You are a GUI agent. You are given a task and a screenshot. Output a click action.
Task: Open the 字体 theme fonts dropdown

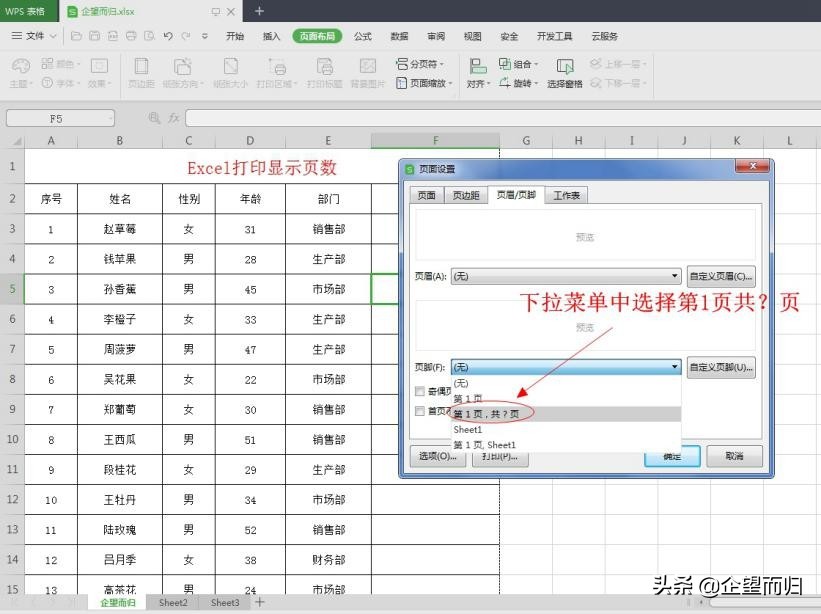(61, 83)
